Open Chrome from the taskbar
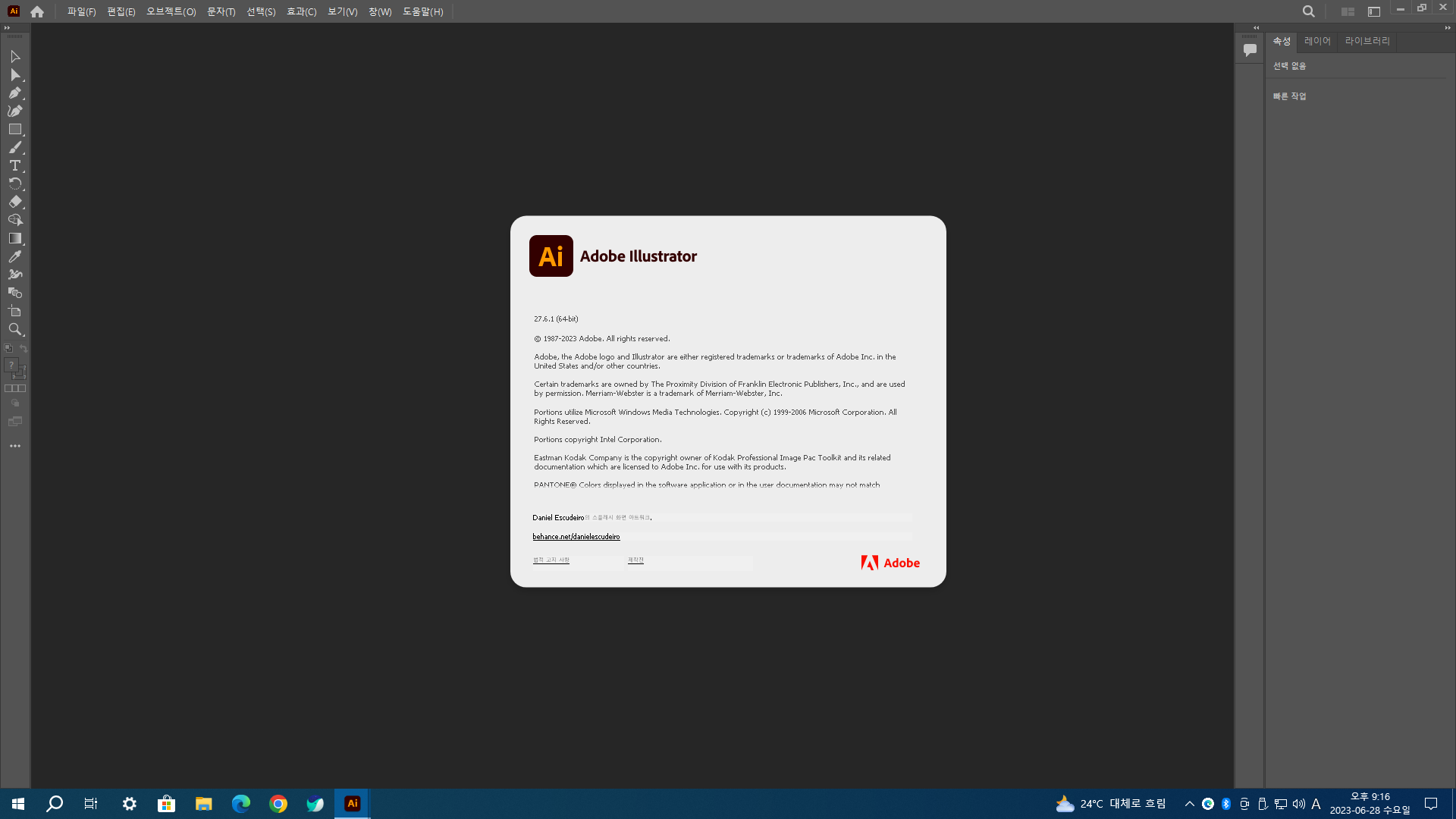 (x=278, y=804)
